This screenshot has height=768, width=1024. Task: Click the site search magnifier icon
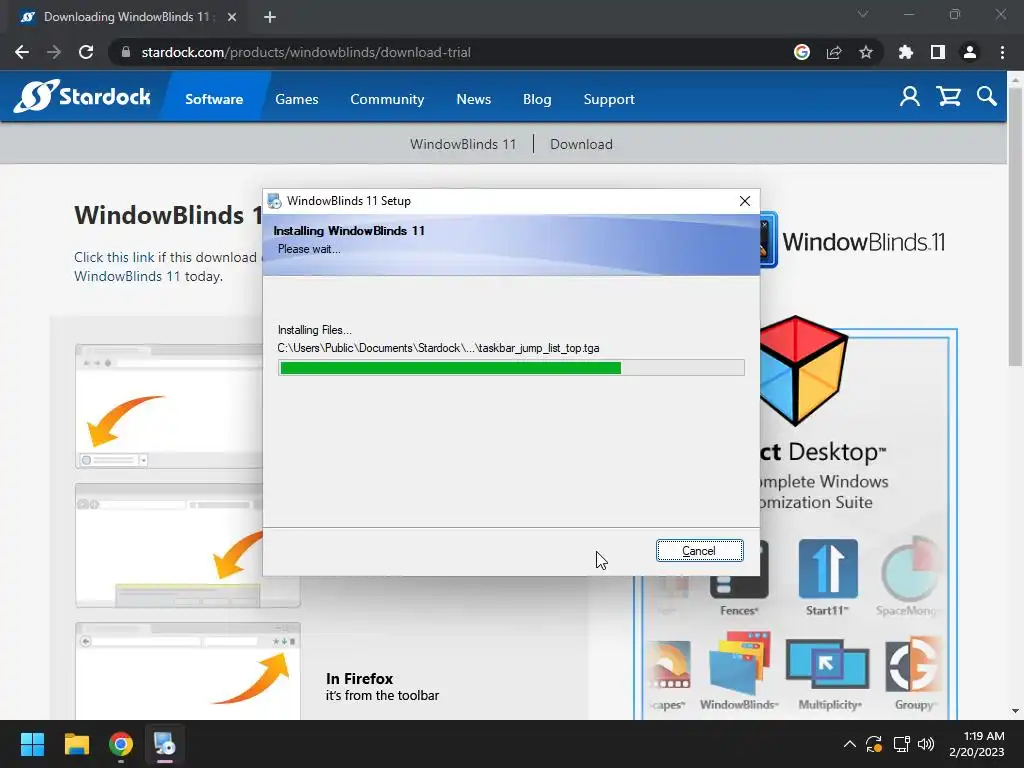[x=987, y=97]
